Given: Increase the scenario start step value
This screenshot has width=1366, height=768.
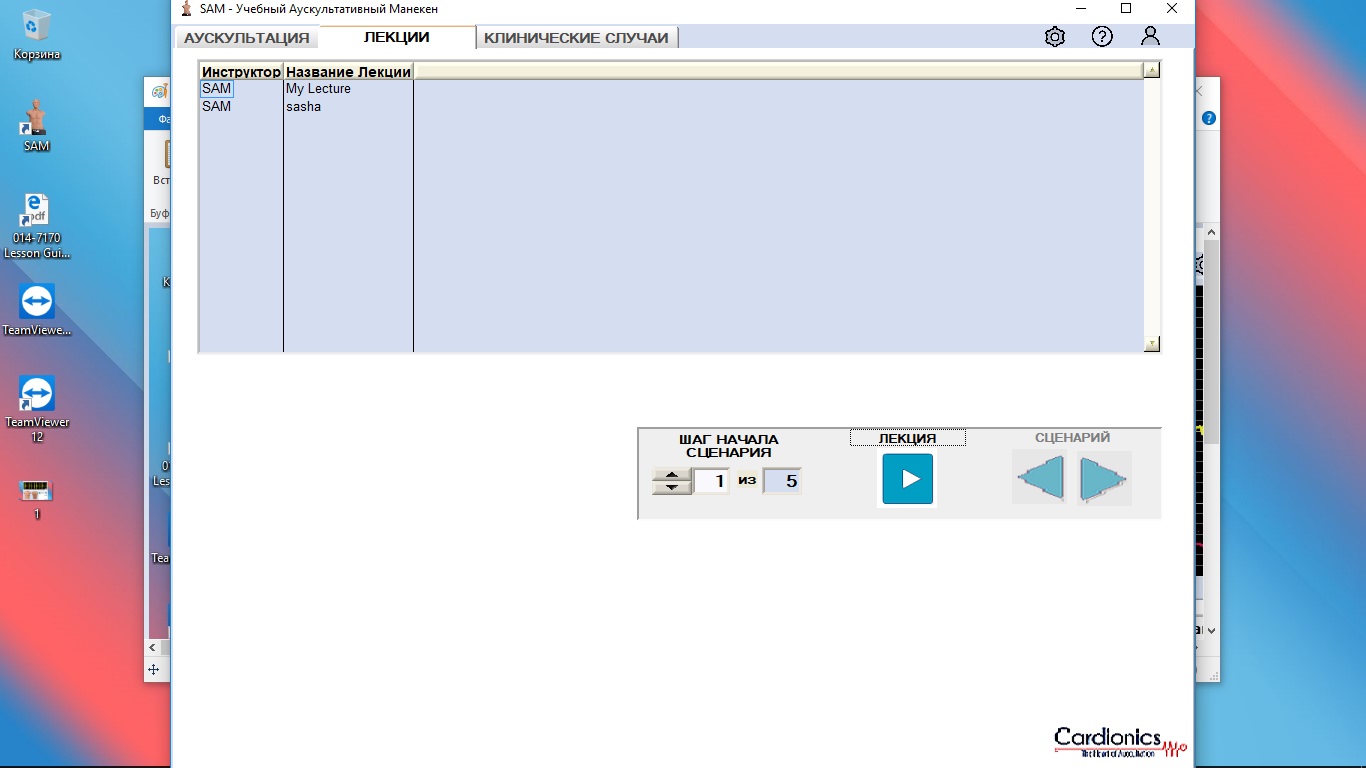Looking at the screenshot, I should pos(671,474).
